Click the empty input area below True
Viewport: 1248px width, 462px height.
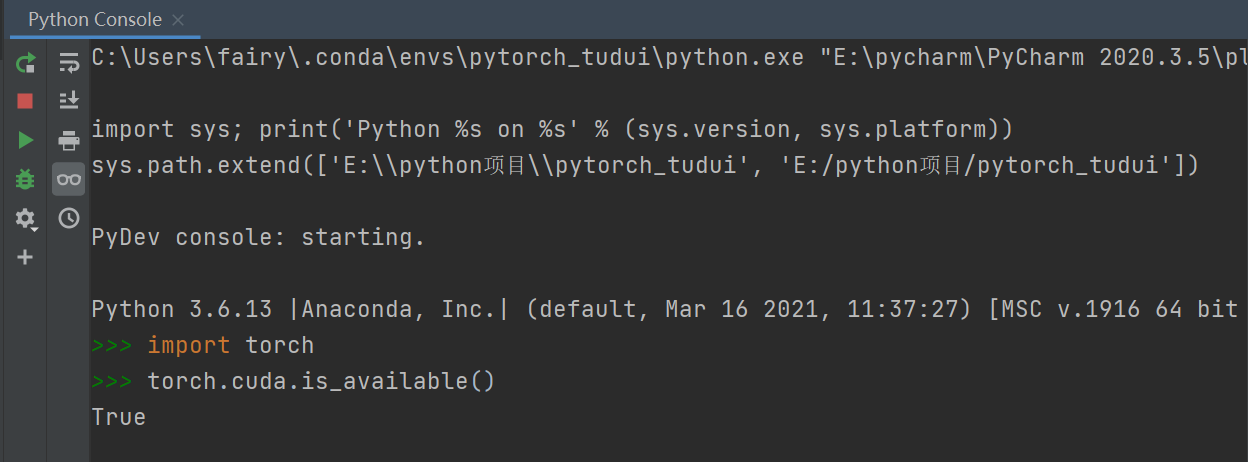(x=668, y=447)
